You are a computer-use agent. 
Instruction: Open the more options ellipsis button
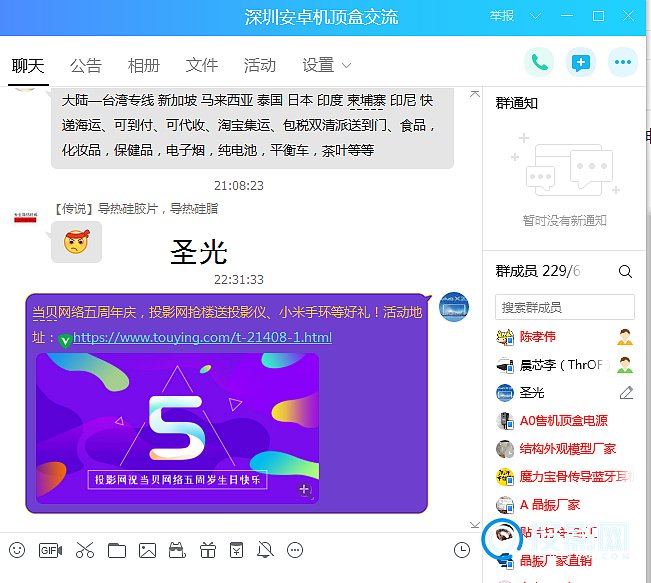[x=623, y=63]
